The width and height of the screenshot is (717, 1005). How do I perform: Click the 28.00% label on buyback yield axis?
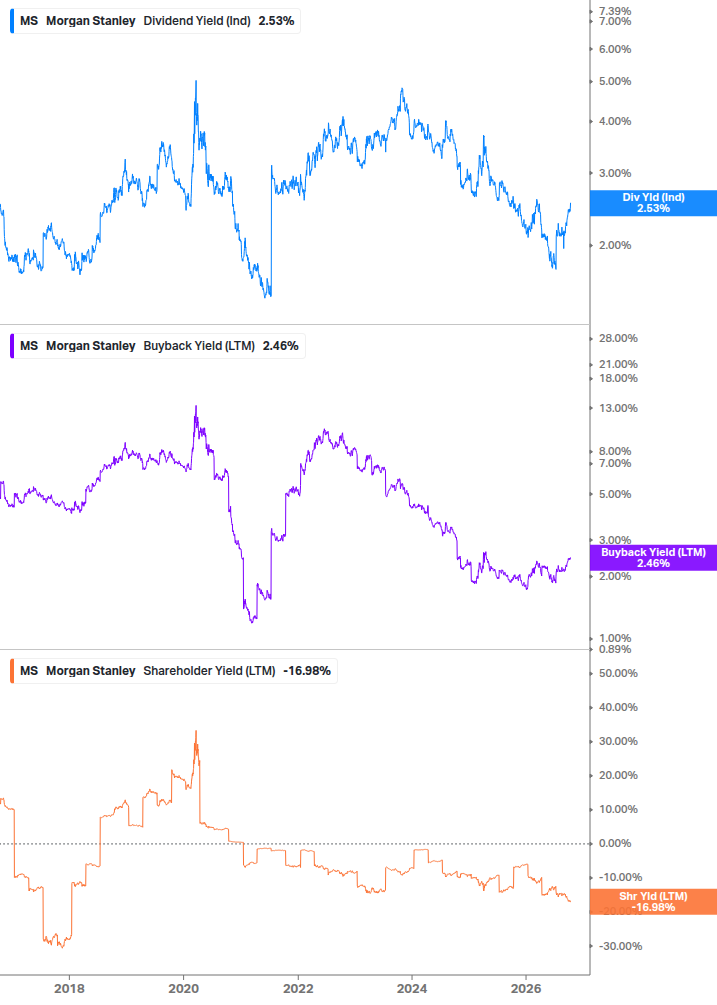pos(618,338)
